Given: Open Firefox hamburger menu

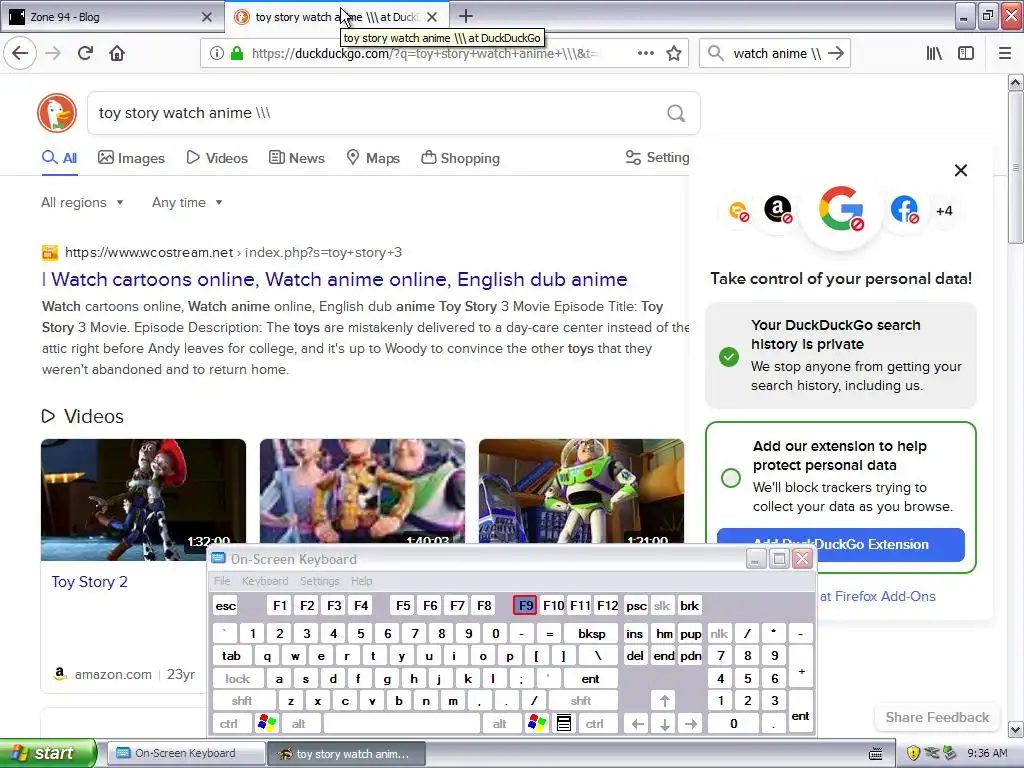Looking at the screenshot, I should coord(1004,53).
